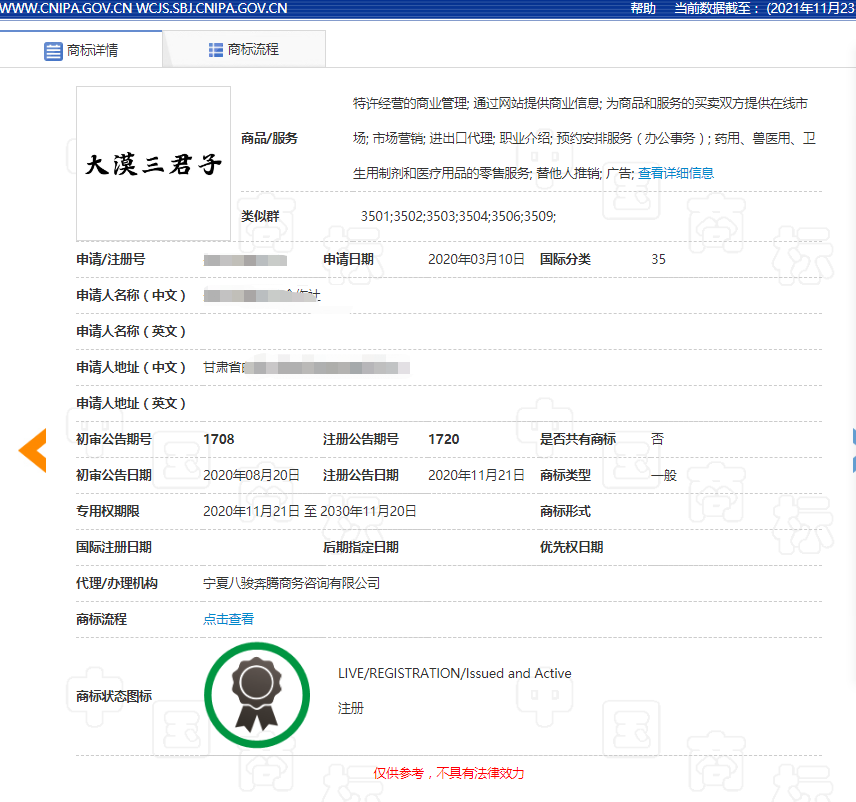Click the preliminary announcement issue number 1708
Viewport: 856px width, 802px height.
pos(218,439)
